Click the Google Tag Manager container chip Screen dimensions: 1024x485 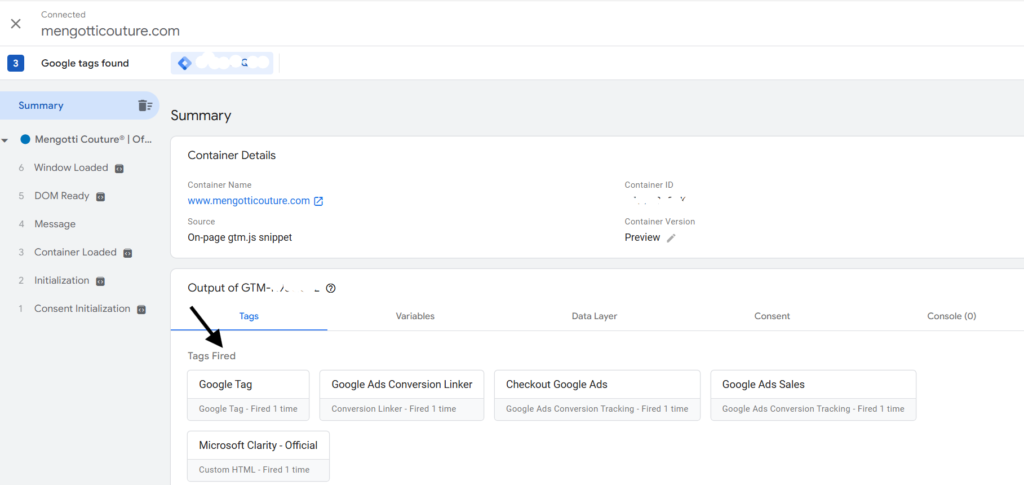click(x=222, y=63)
